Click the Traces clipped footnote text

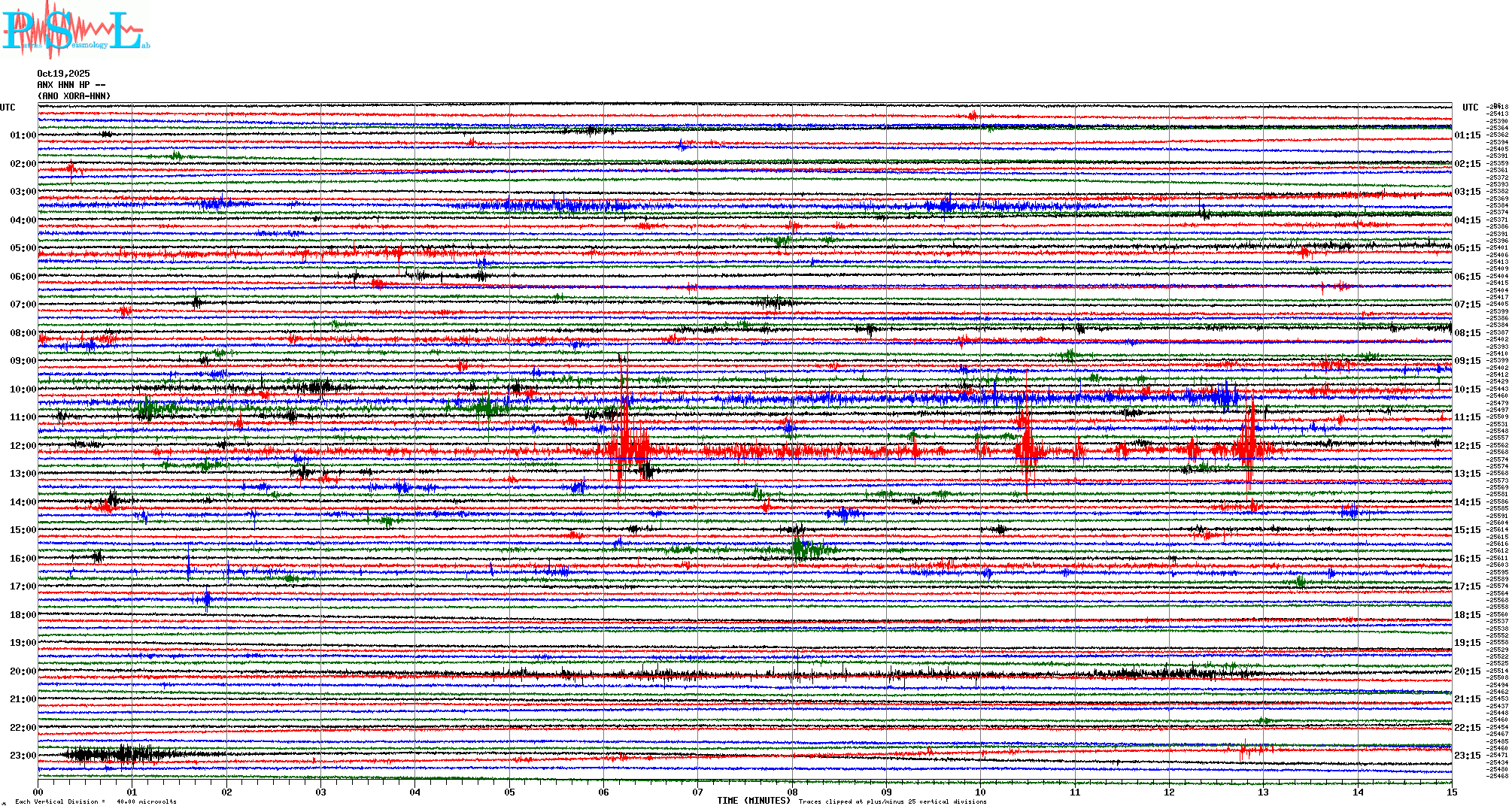click(x=892, y=801)
